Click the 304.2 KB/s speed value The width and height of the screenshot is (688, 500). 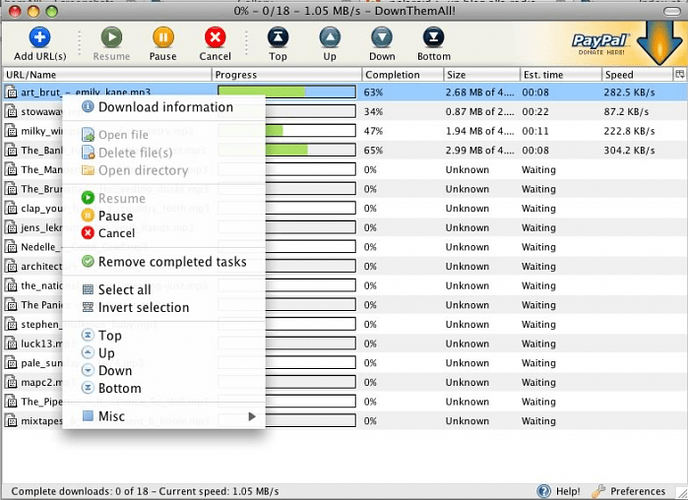(629, 150)
